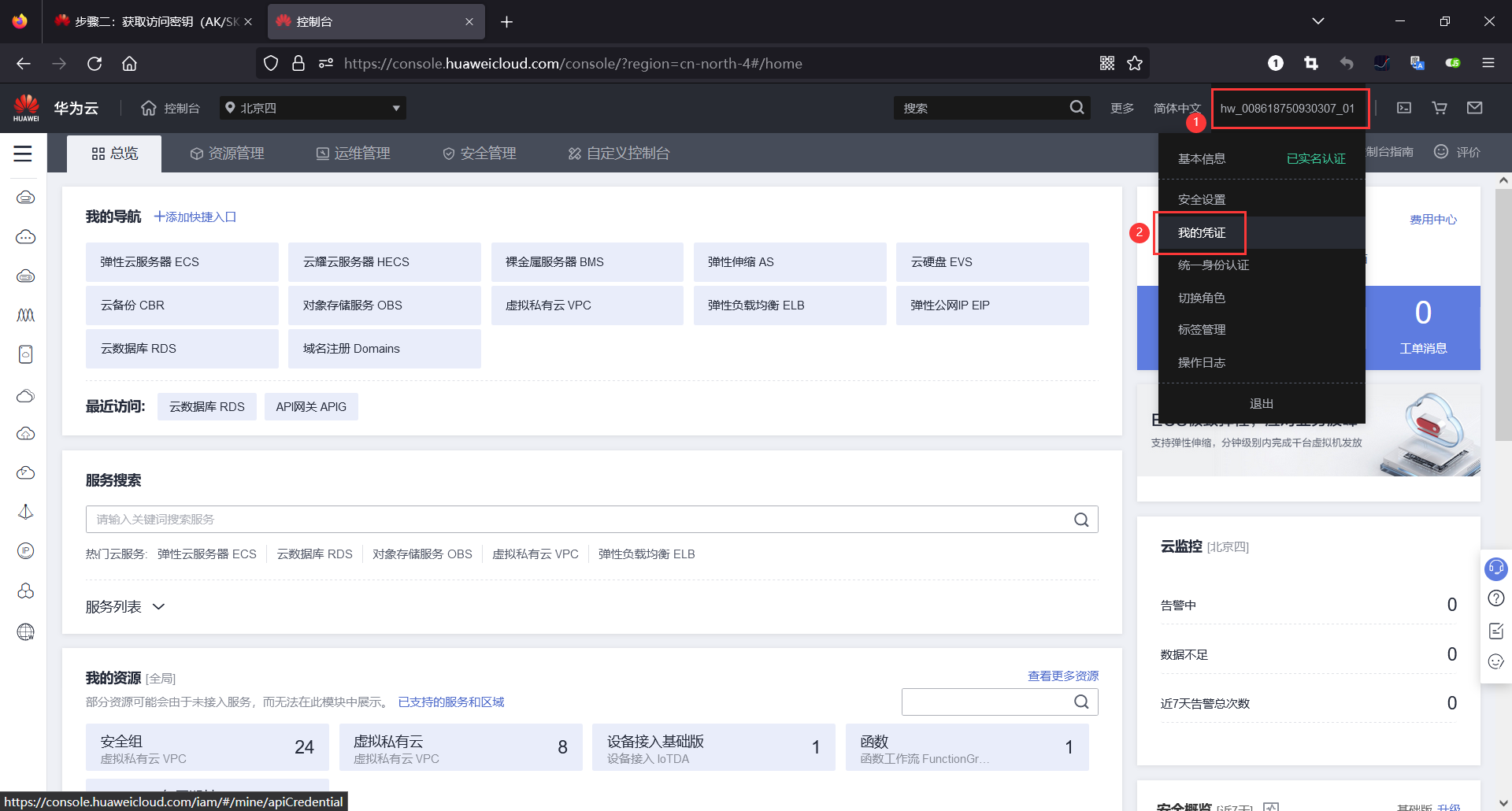The height and width of the screenshot is (811, 1512).
Task: Click the 控制台 home link in header
Action: [170, 108]
